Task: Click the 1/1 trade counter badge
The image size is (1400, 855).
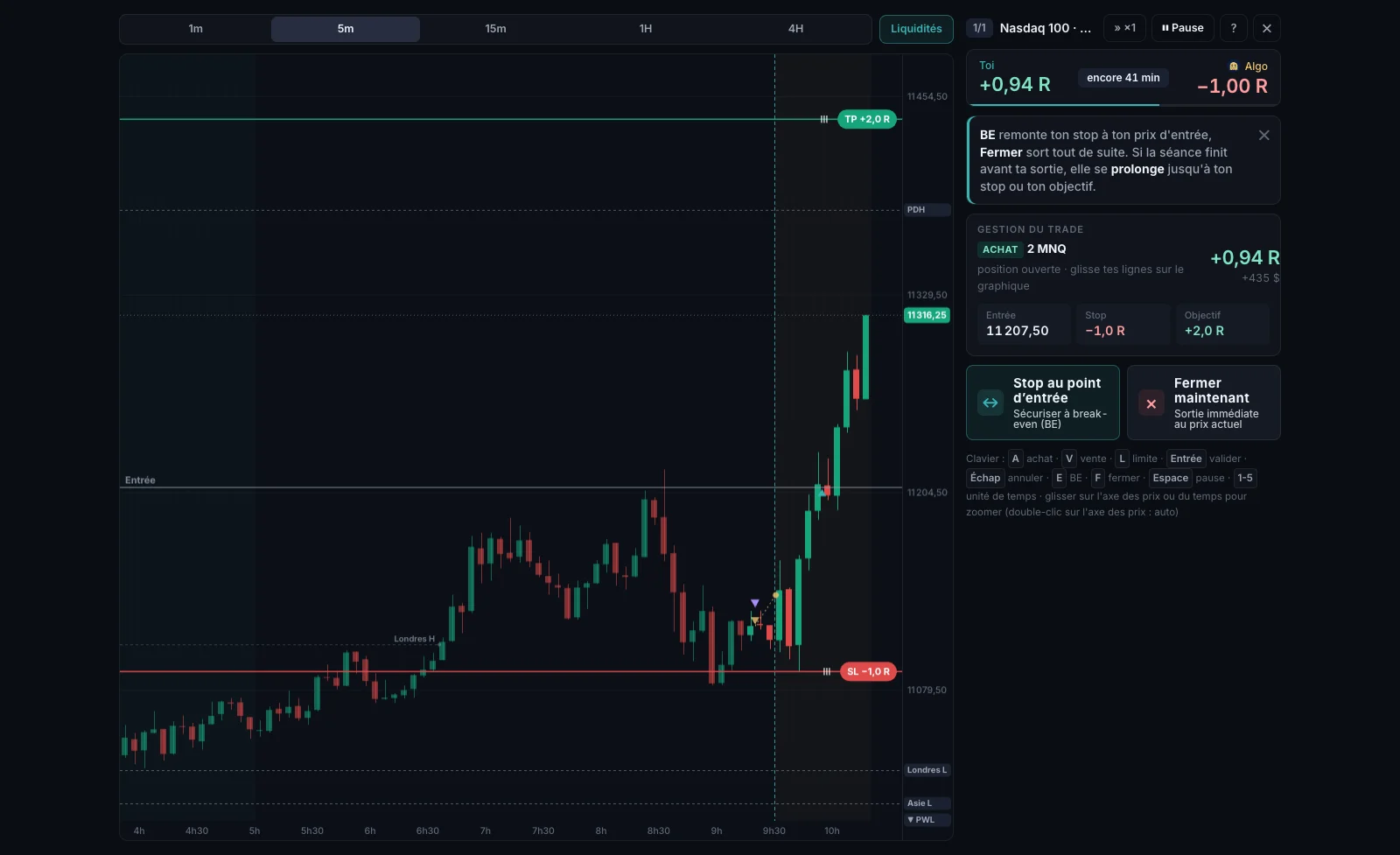Action: pyautogui.click(x=979, y=28)
